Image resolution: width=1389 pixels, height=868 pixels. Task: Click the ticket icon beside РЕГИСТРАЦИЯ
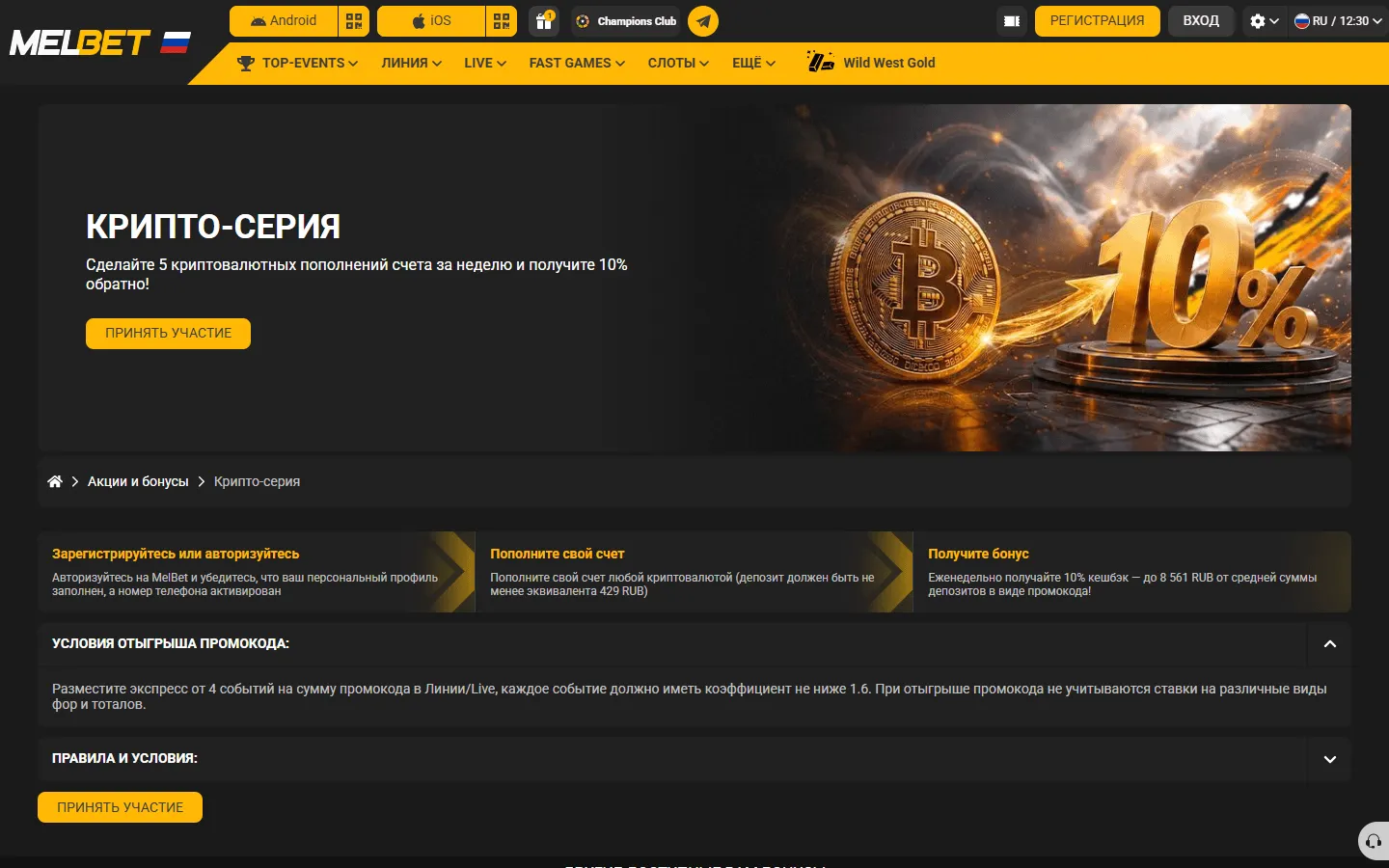[1012, 21]
